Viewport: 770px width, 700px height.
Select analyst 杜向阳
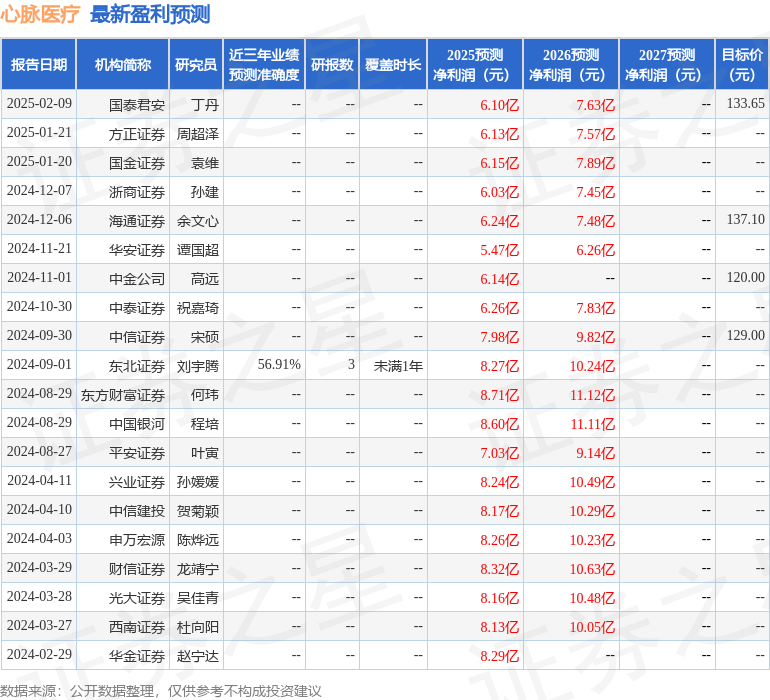click(198, 627)
